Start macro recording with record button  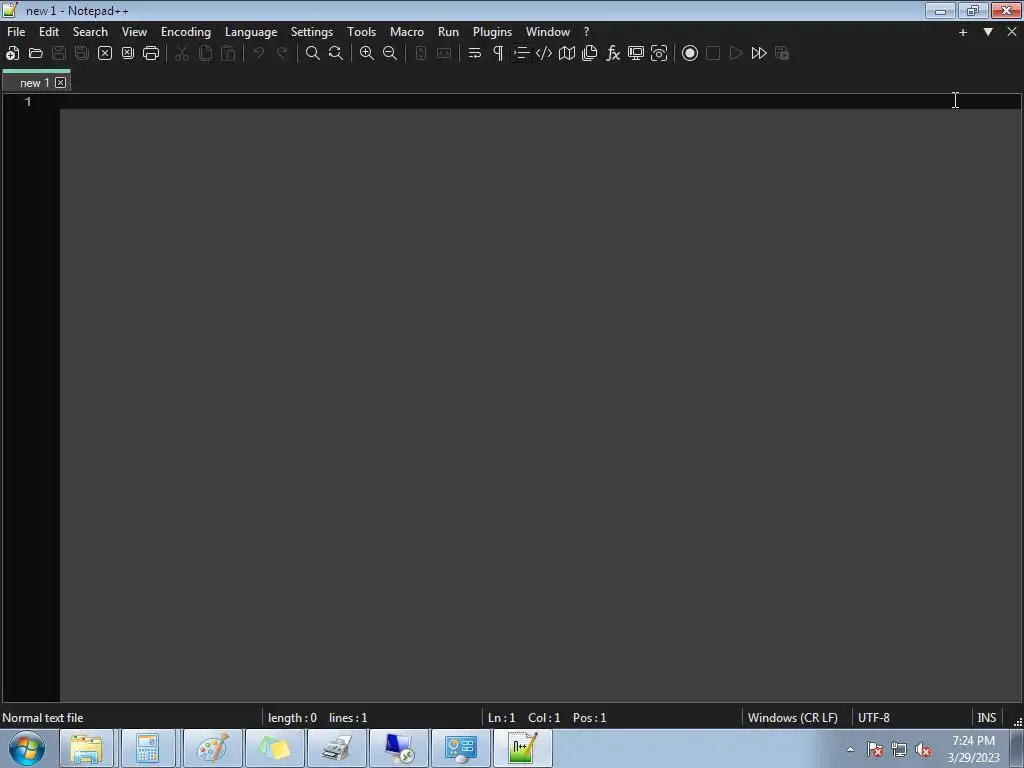click(x=690, y=54)
